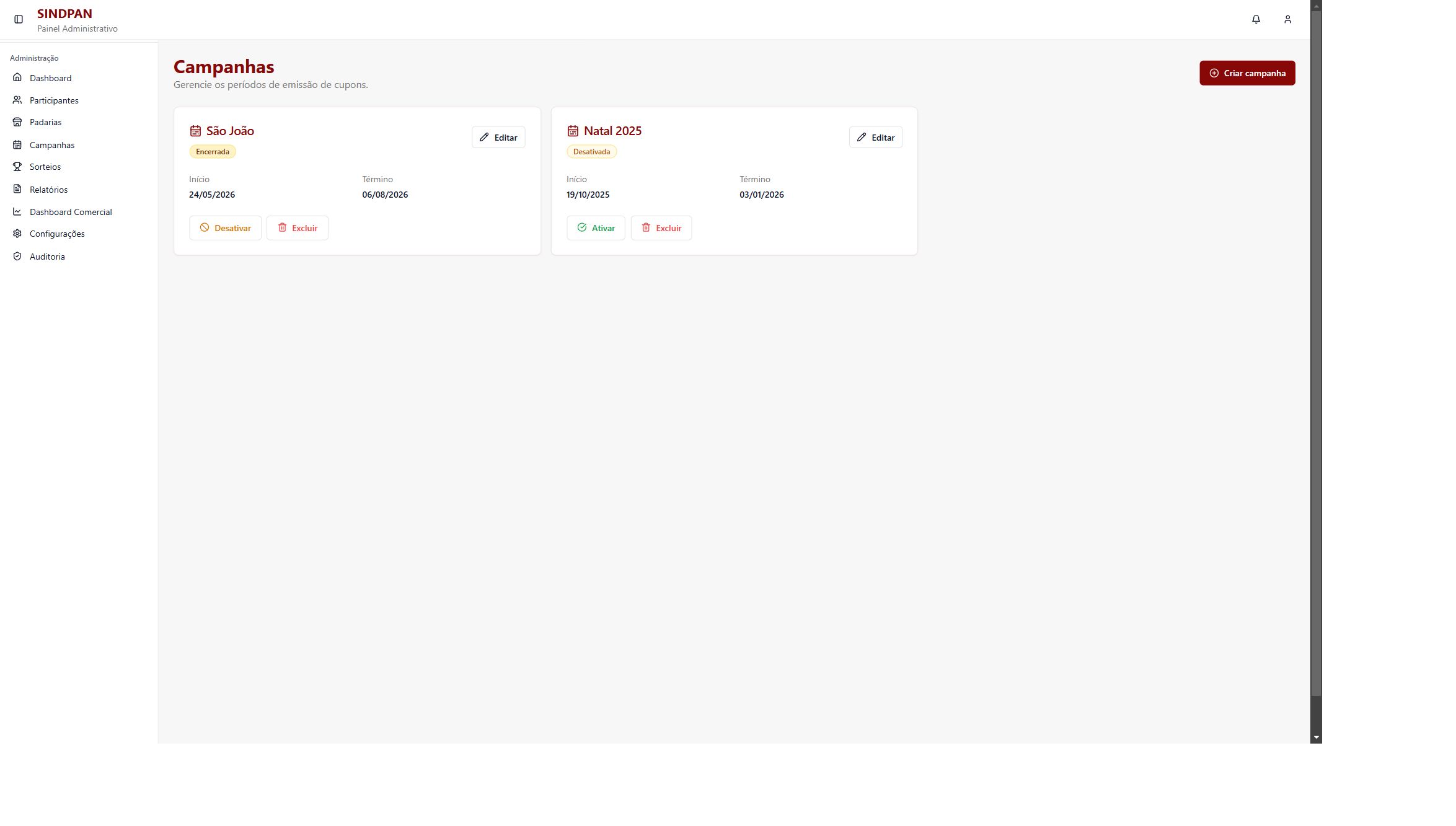The height and width of the screenshot is (826, 1456).
Task: Click the end date 03/01/2026
Action: 761,195
